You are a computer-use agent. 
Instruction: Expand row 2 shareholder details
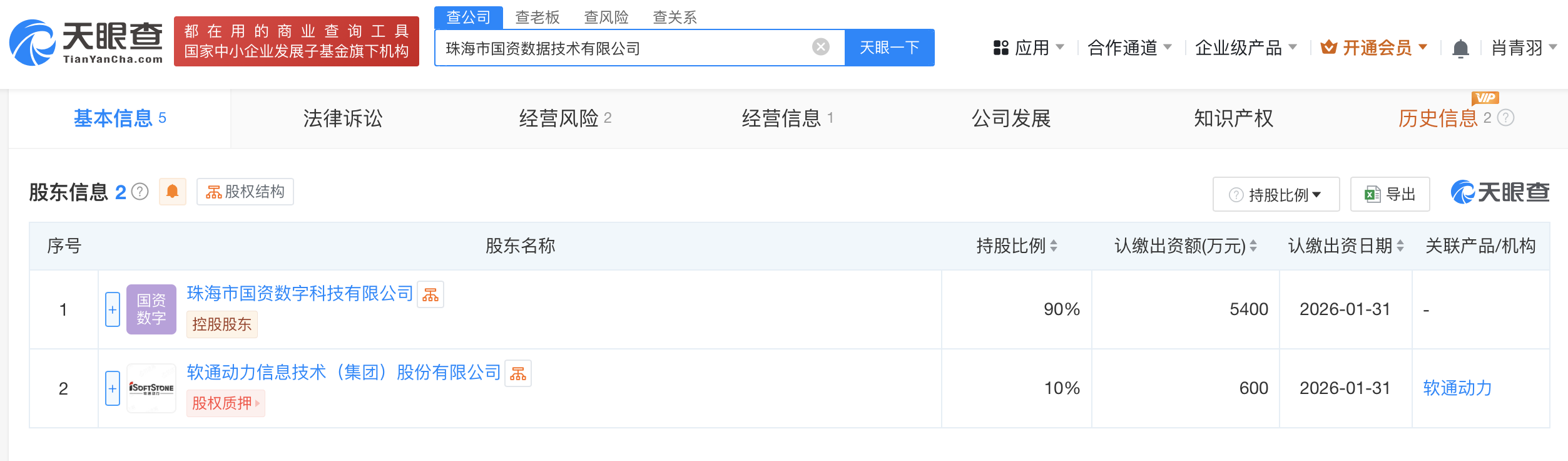coord(113,388)
